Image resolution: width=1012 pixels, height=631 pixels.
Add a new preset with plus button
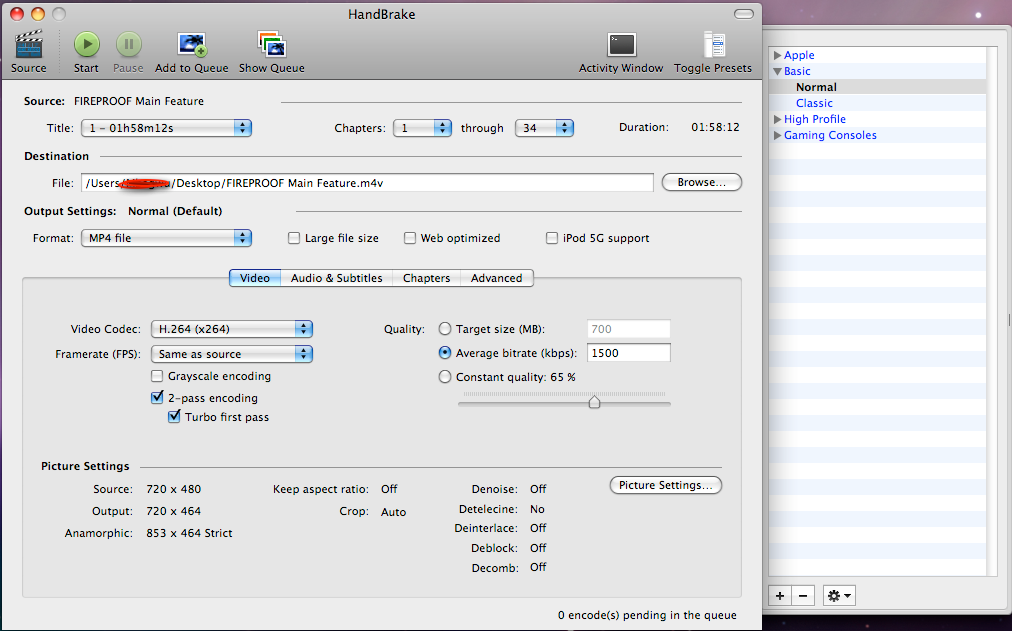click(780, 596)
